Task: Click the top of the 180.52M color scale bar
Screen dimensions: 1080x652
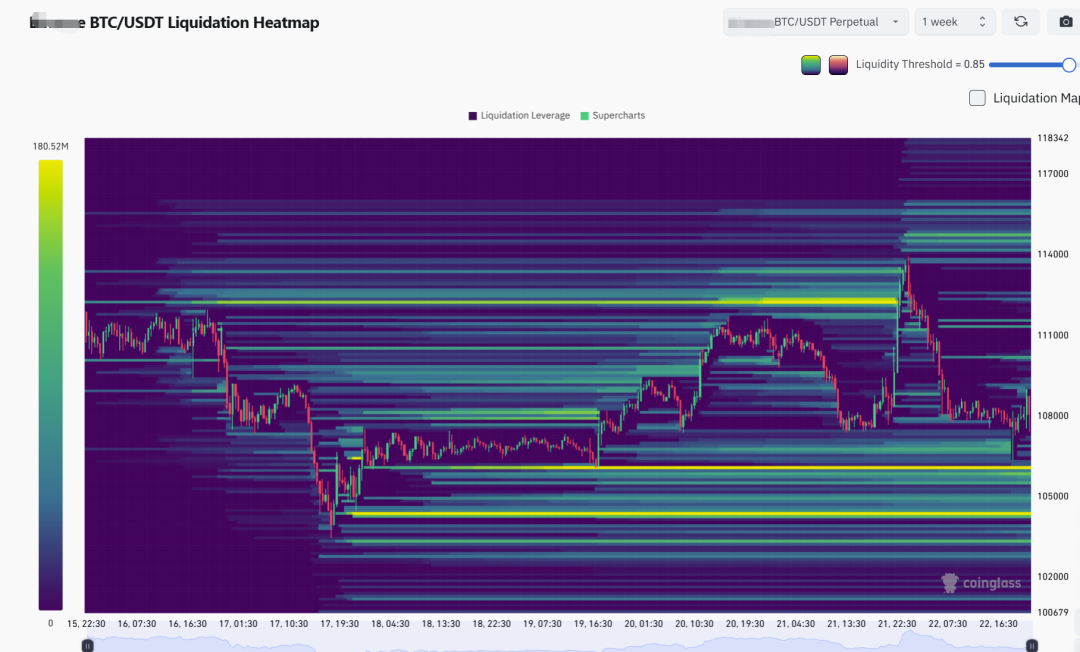Action: 50,165
